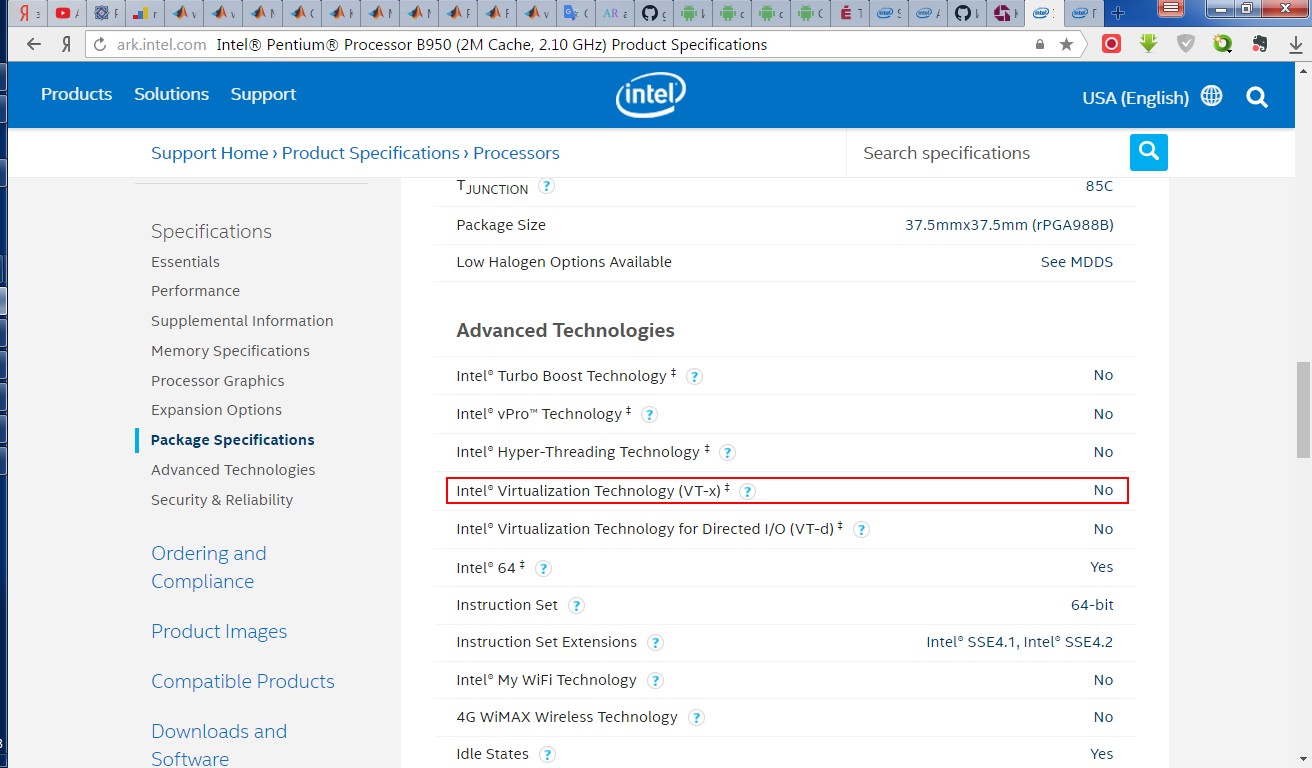Click help icon for Instruction Set Extensions
The image size is (1312, 768).
(x=655, y=643)
